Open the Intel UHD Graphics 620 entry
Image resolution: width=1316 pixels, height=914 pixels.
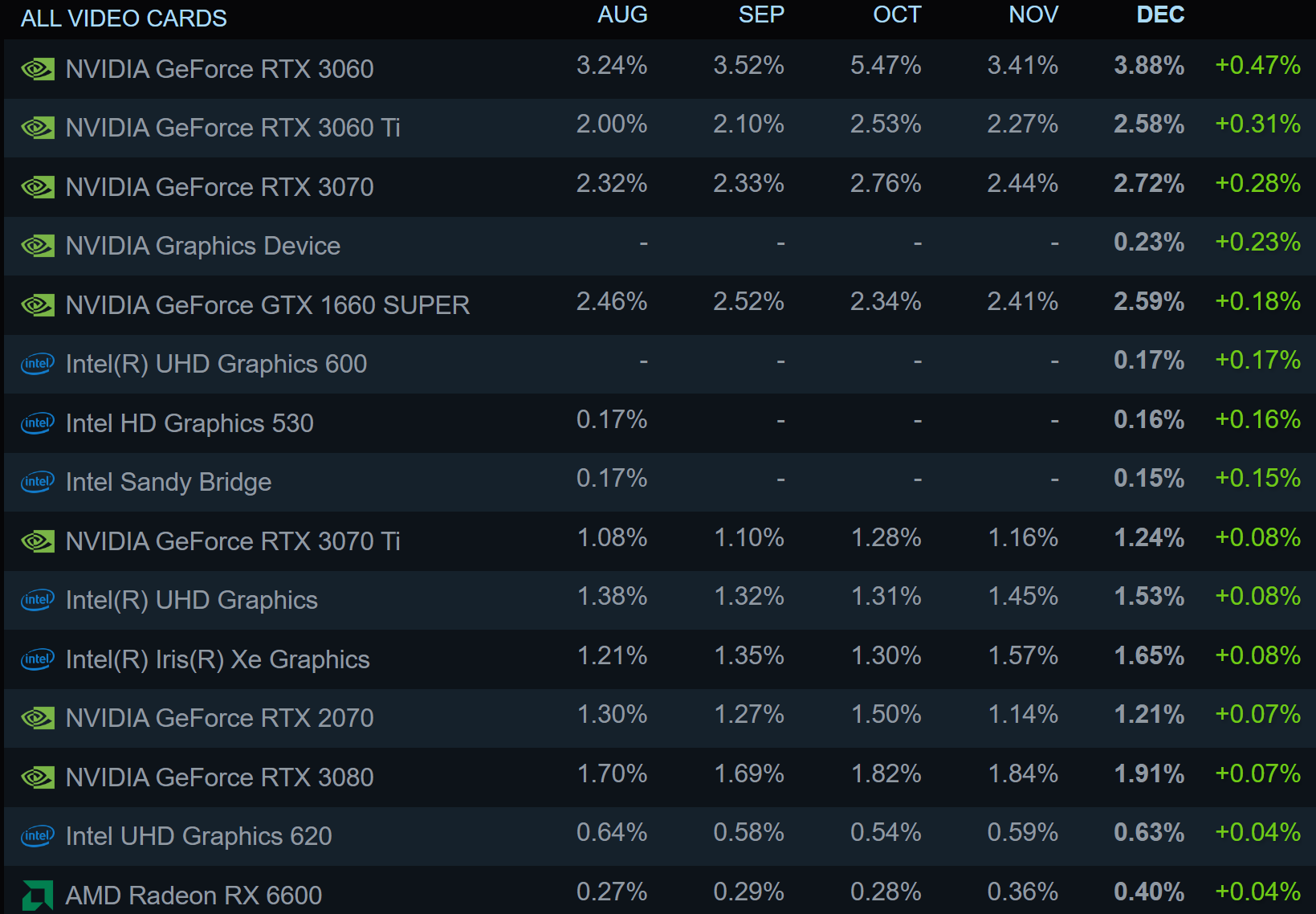point(198,836)
